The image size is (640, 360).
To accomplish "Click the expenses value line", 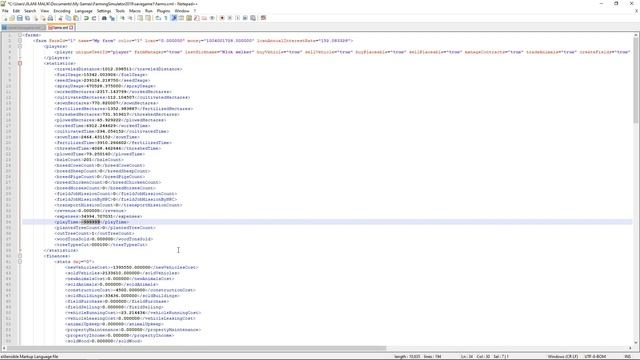I will (98, 216).
